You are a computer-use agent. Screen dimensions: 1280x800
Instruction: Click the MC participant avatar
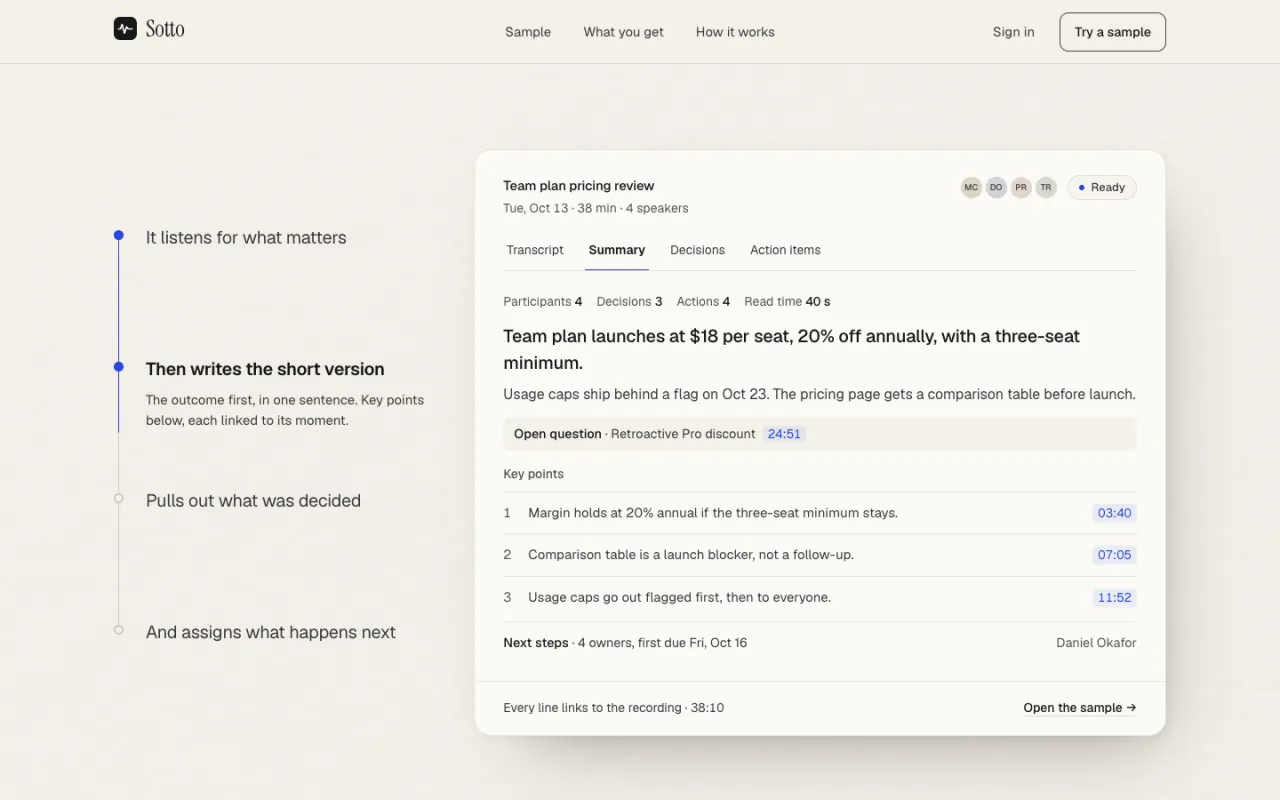[x=971, y=187]
